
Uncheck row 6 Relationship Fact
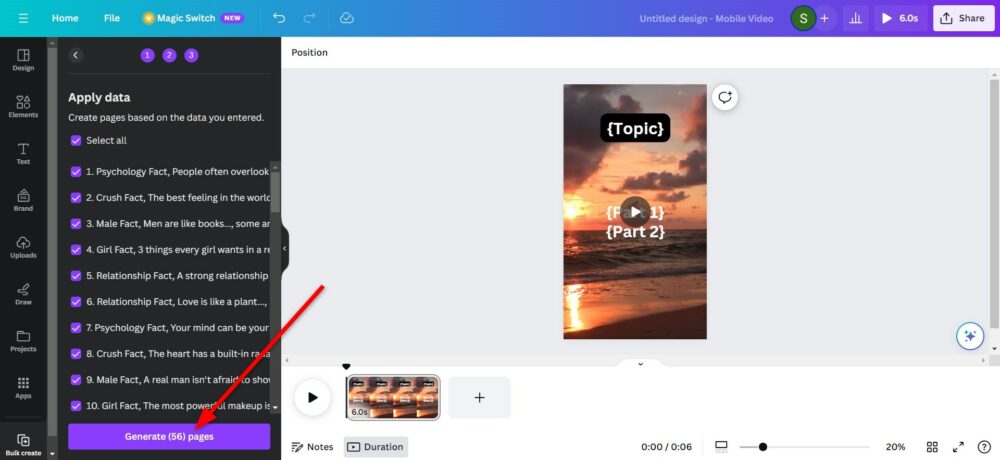[76, 302]
